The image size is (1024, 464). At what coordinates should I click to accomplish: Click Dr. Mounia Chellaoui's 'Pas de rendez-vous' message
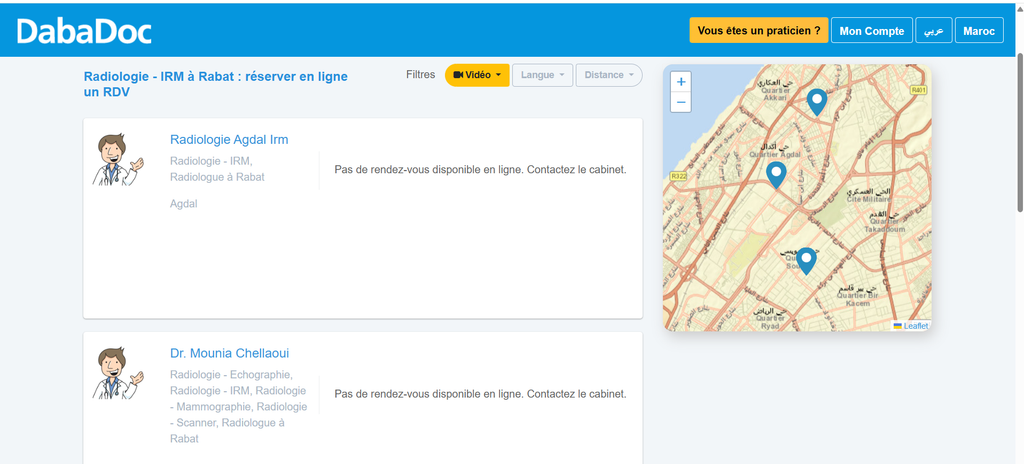click(x=480, y=394)
